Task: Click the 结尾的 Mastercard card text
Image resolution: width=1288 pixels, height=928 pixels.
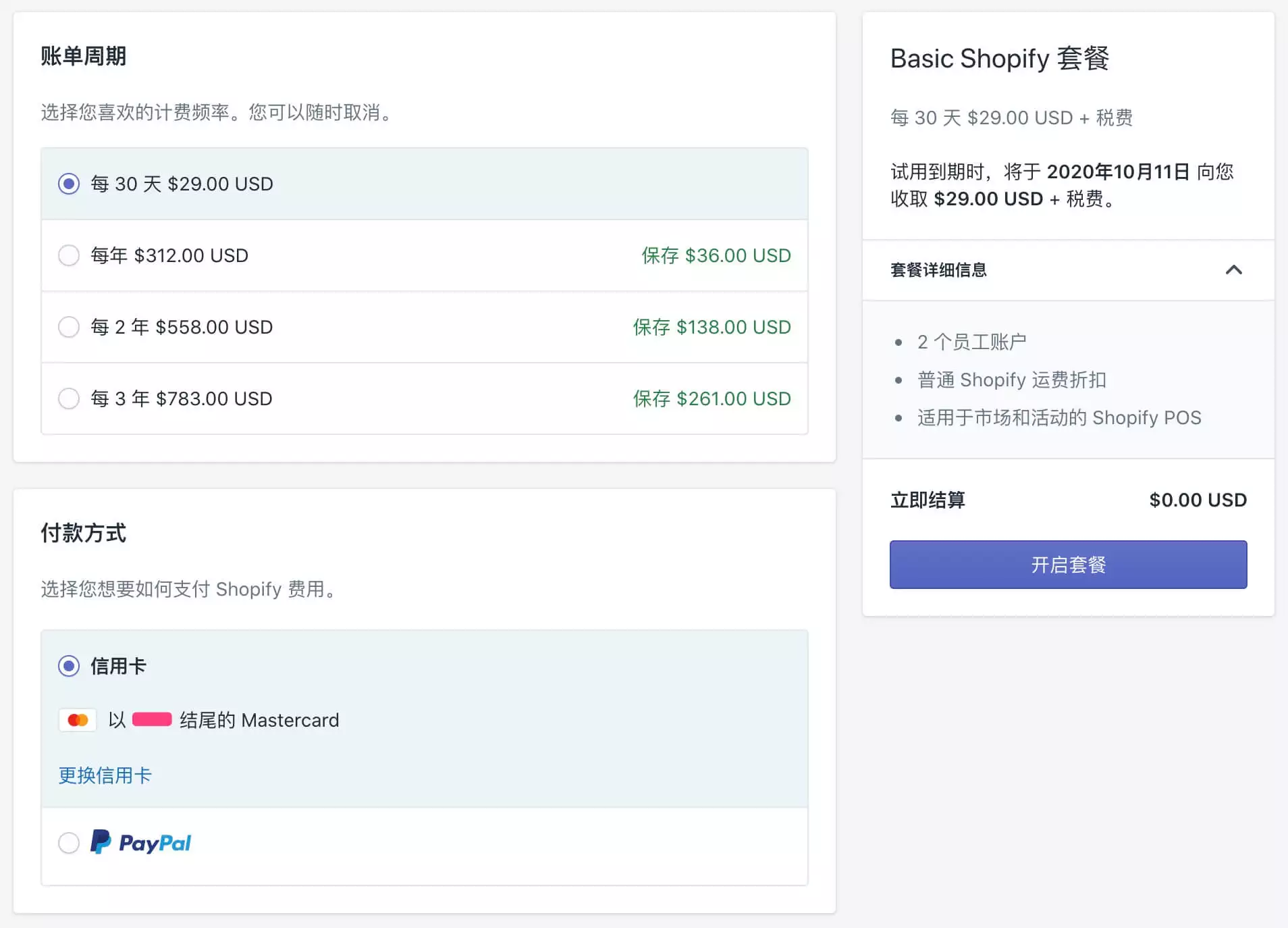Action: [259, 720]
